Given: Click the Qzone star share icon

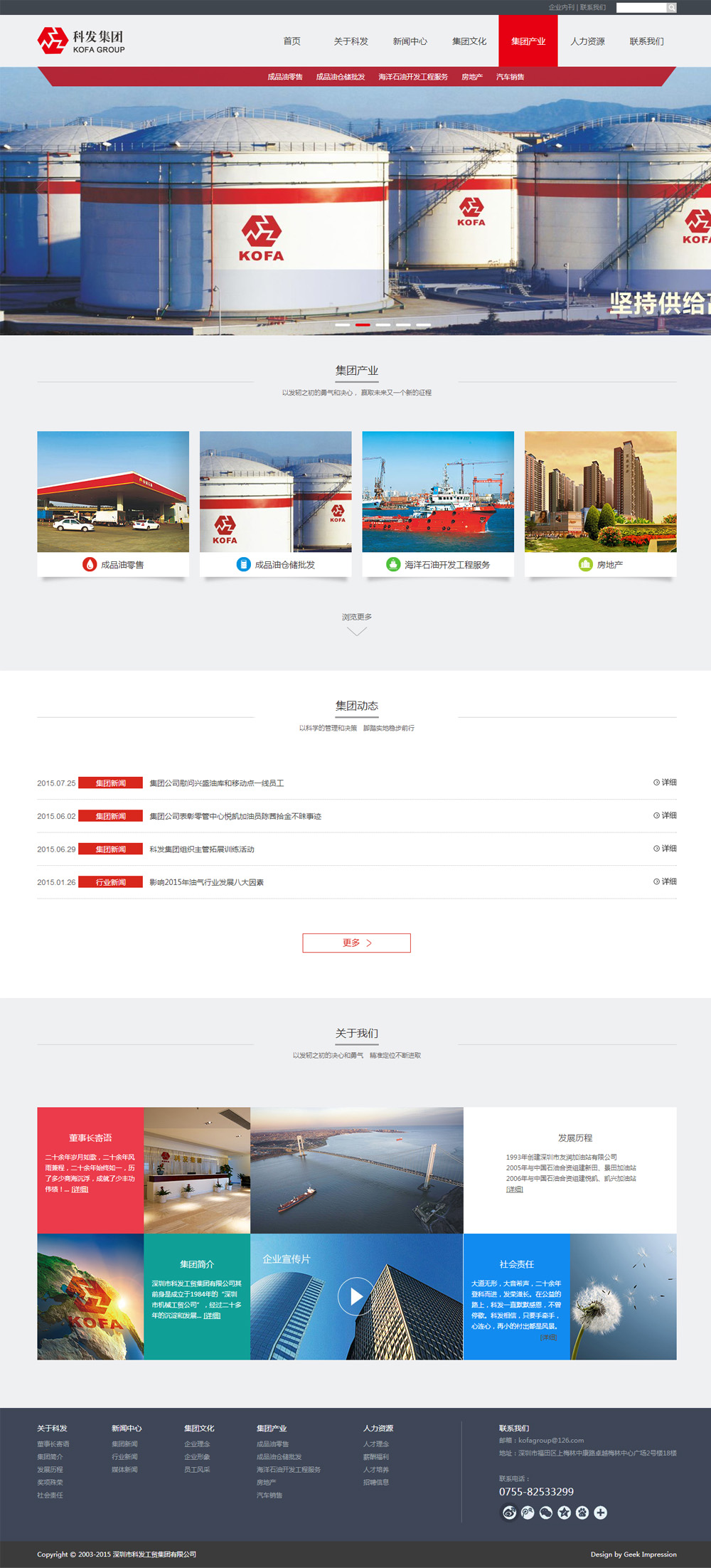Looking at the screenshot, I should point(564,1513).
